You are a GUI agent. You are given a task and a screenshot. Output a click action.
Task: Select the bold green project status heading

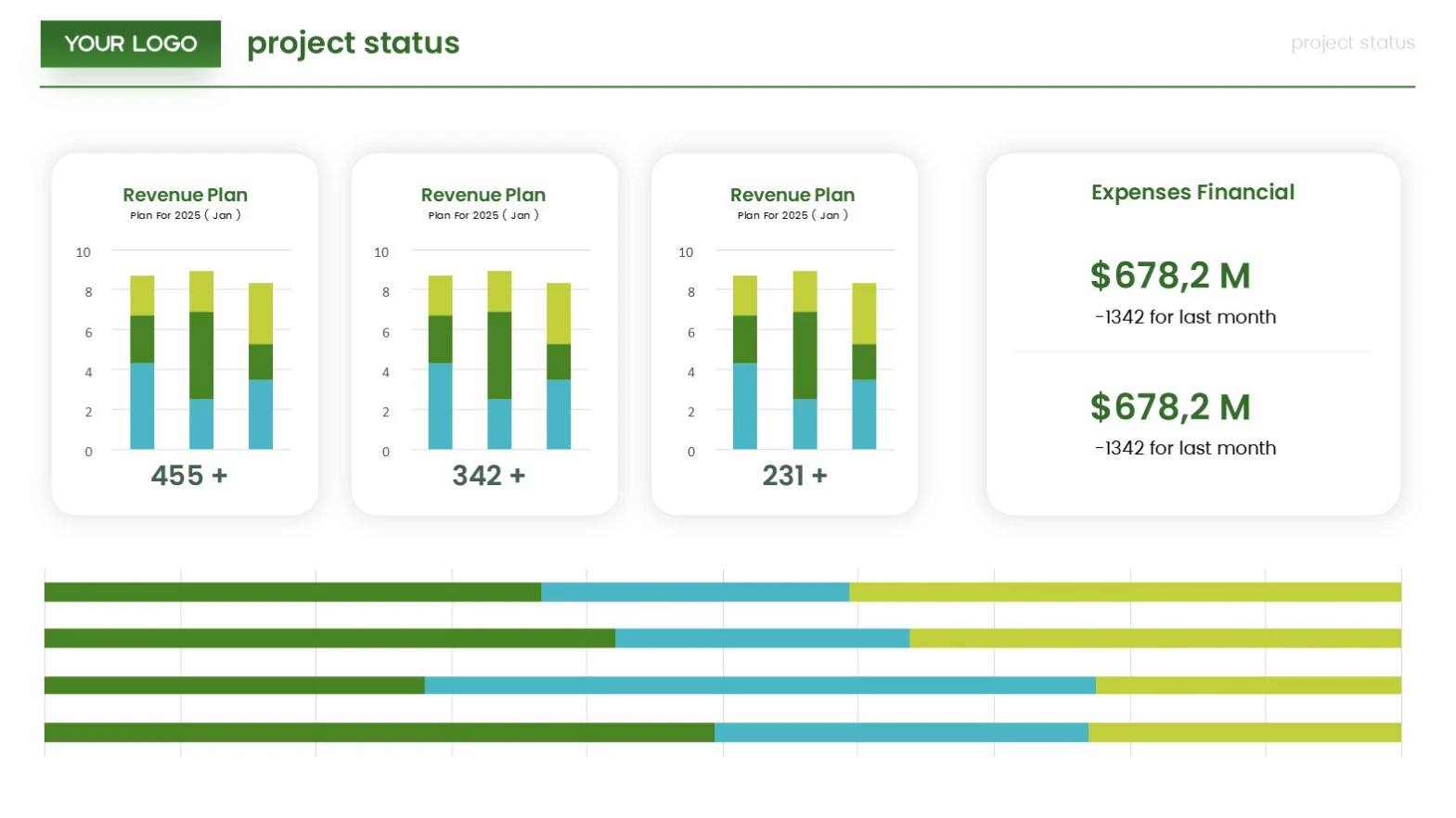coord(354,44)
